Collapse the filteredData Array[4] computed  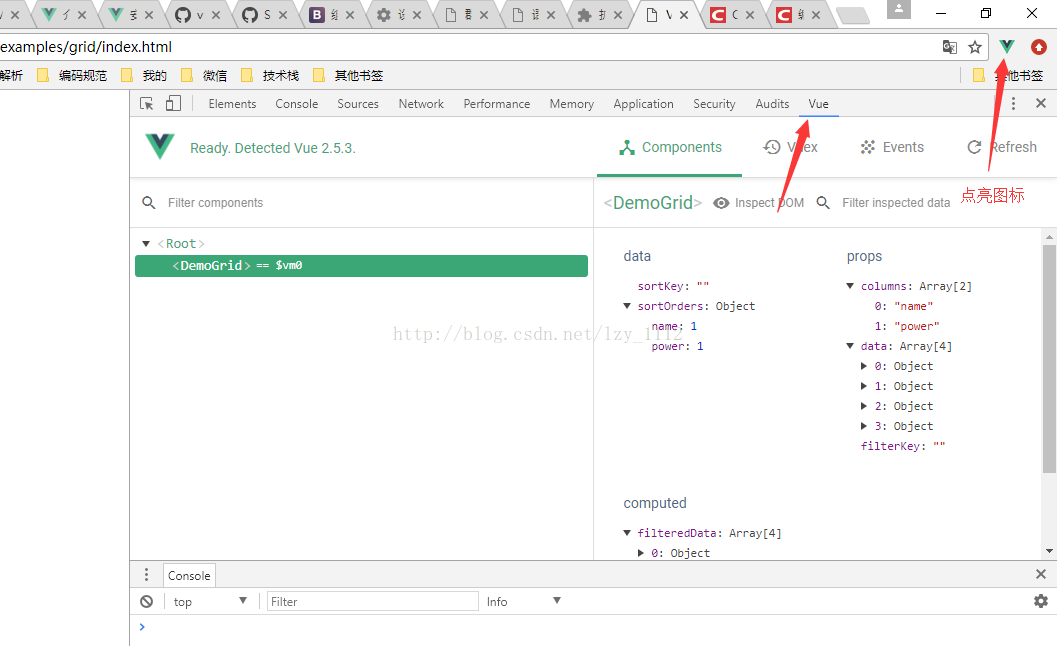tap(627, 533)
